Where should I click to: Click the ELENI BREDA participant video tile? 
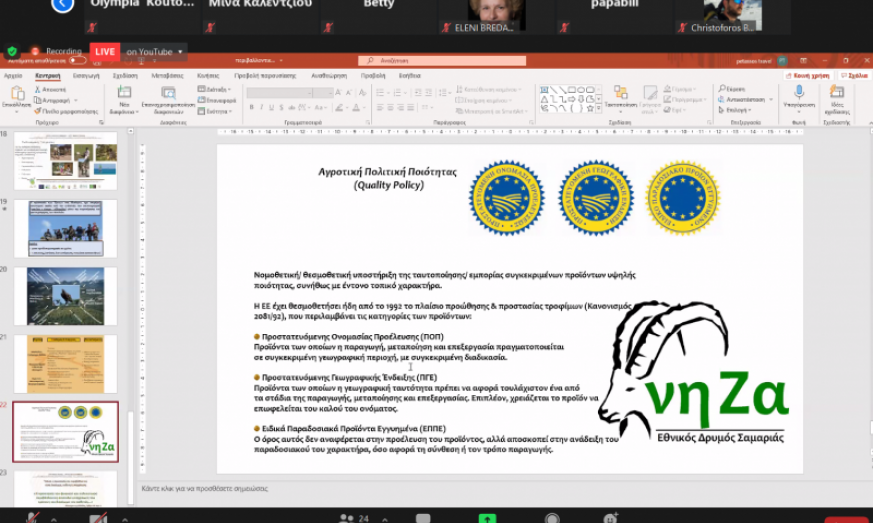tap(496, 17)
